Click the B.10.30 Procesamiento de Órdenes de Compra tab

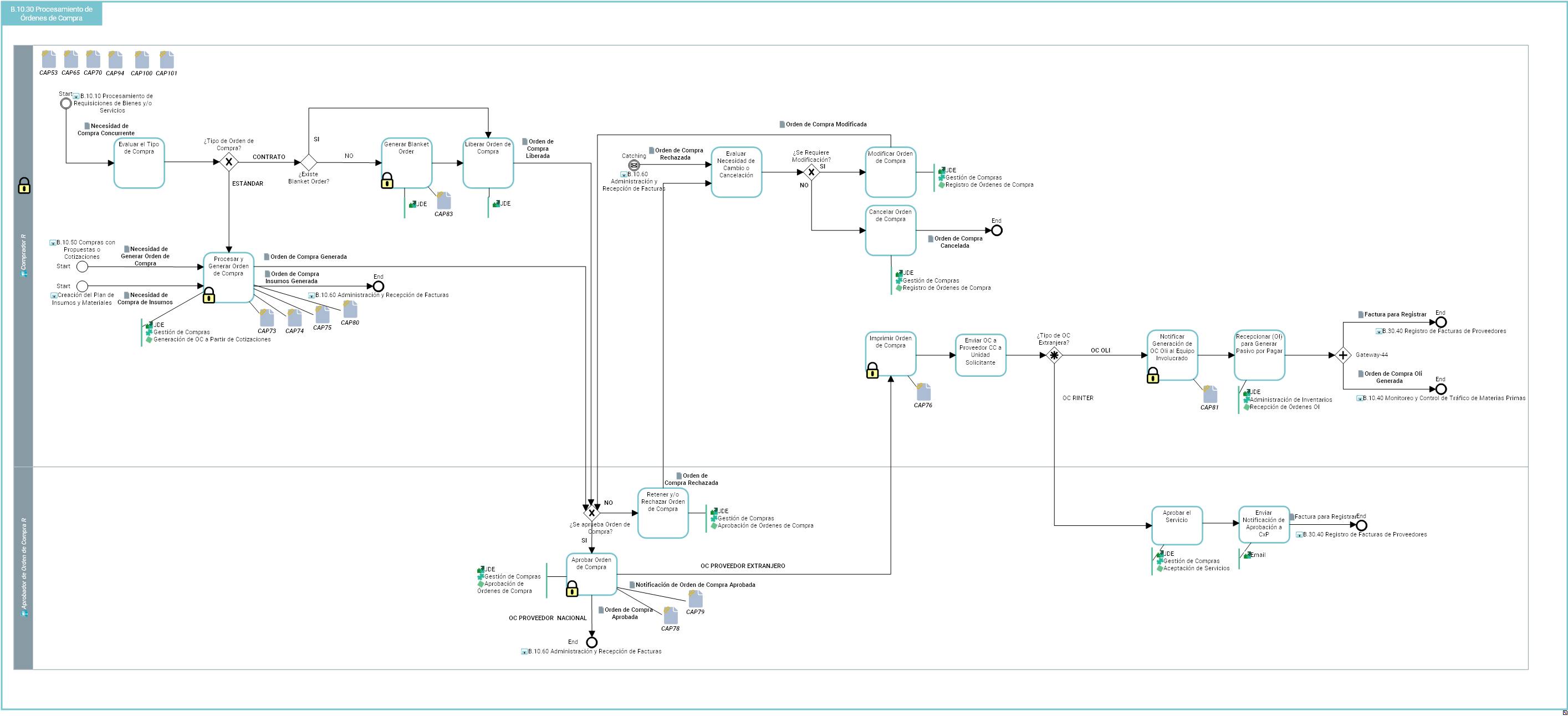(52, 13)
